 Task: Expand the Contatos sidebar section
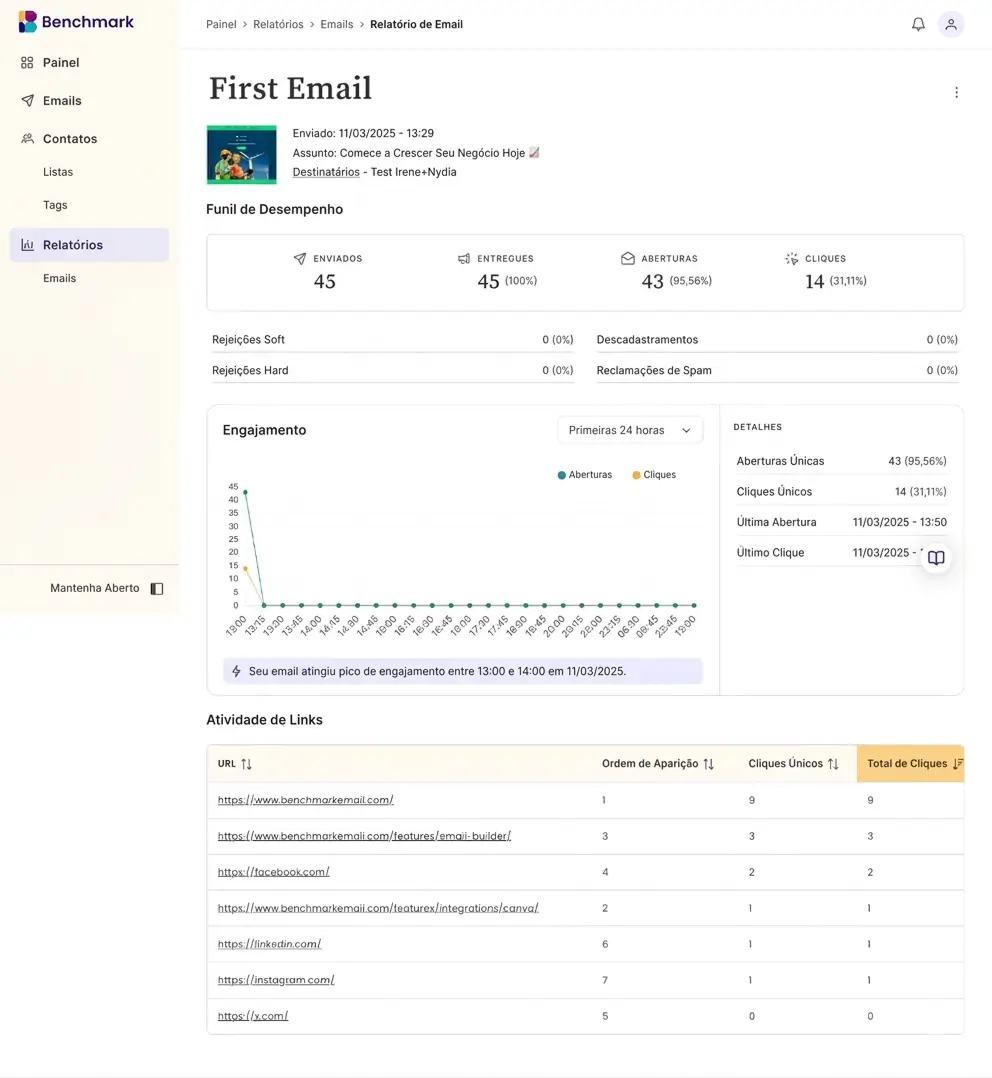[x=70, y=139]
